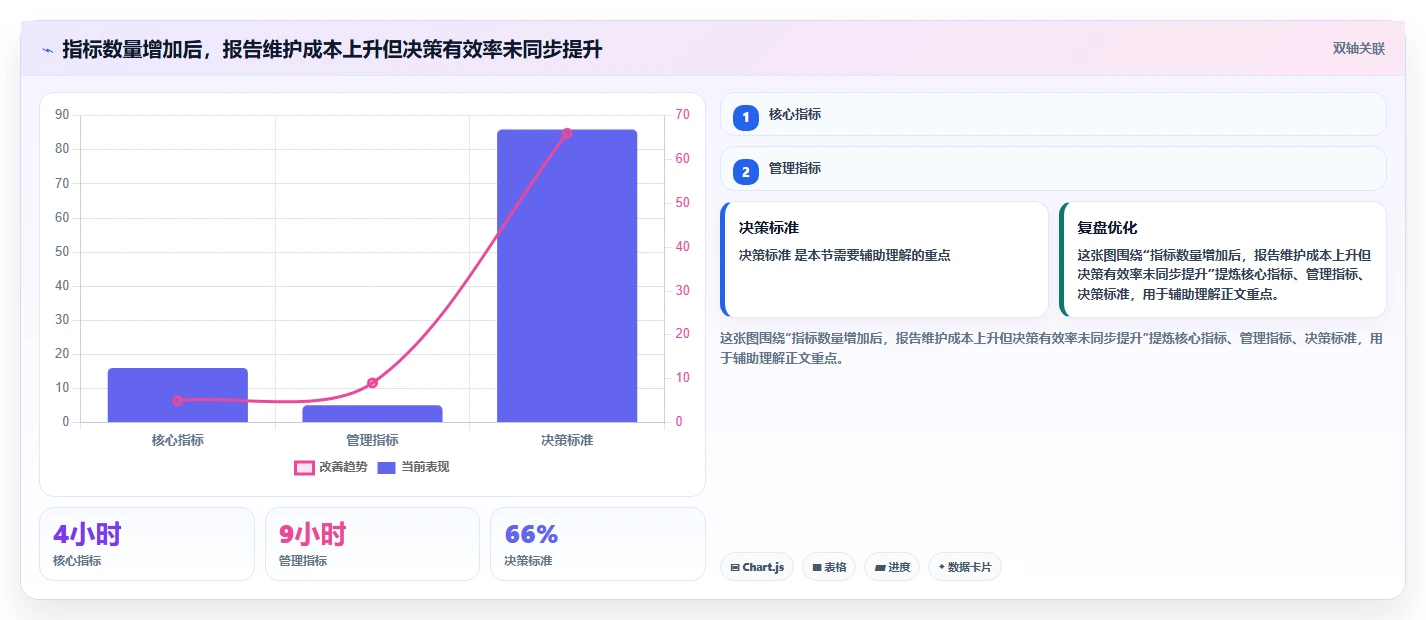Screen dimensions: 1426x620
Task: Click the tall 决策标准 bar in chart
Action: [567, 276]
